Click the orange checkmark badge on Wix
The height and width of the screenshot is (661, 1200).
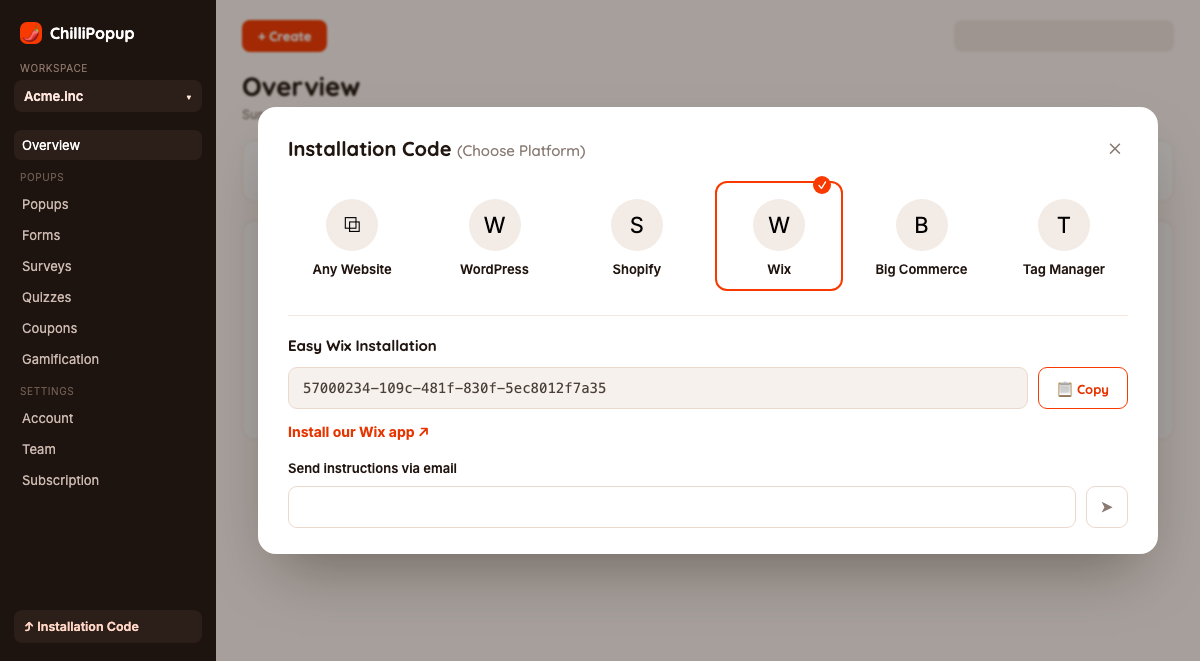[822, 184]
